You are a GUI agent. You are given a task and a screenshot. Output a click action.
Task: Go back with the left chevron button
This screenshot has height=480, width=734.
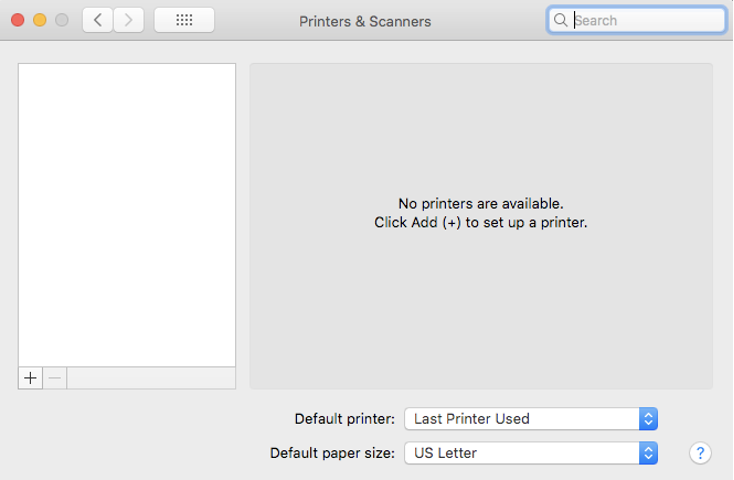(x=97, y=20)
